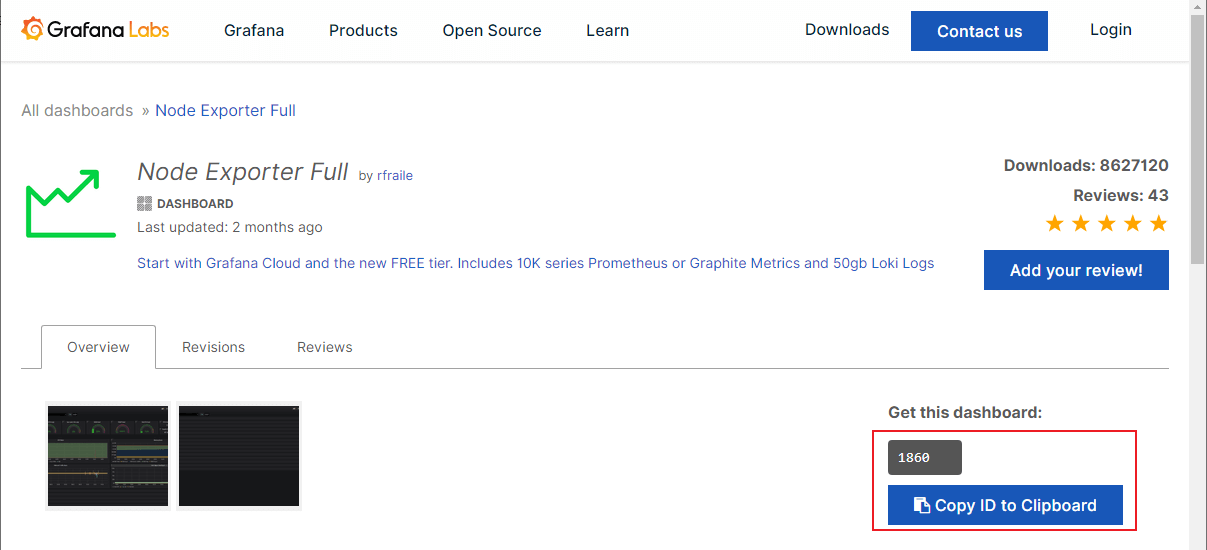1207x550 pixels.
Task: Open the Grafana Cloud FREE tier promo link
Action: [535, 263]
